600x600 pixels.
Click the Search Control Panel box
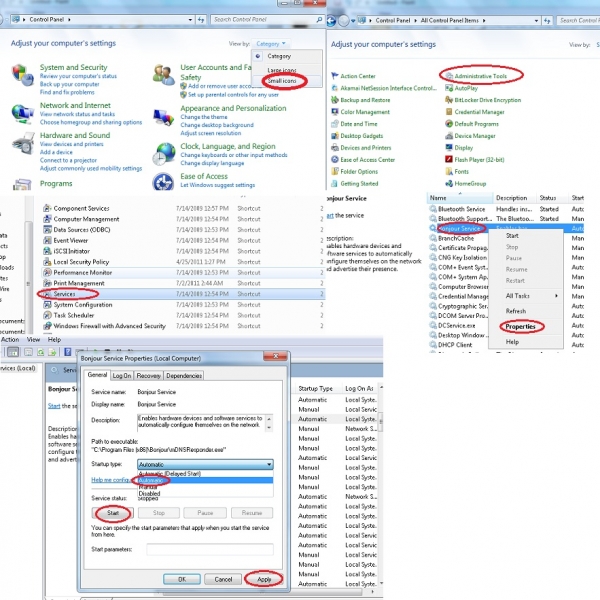(267, 20)
